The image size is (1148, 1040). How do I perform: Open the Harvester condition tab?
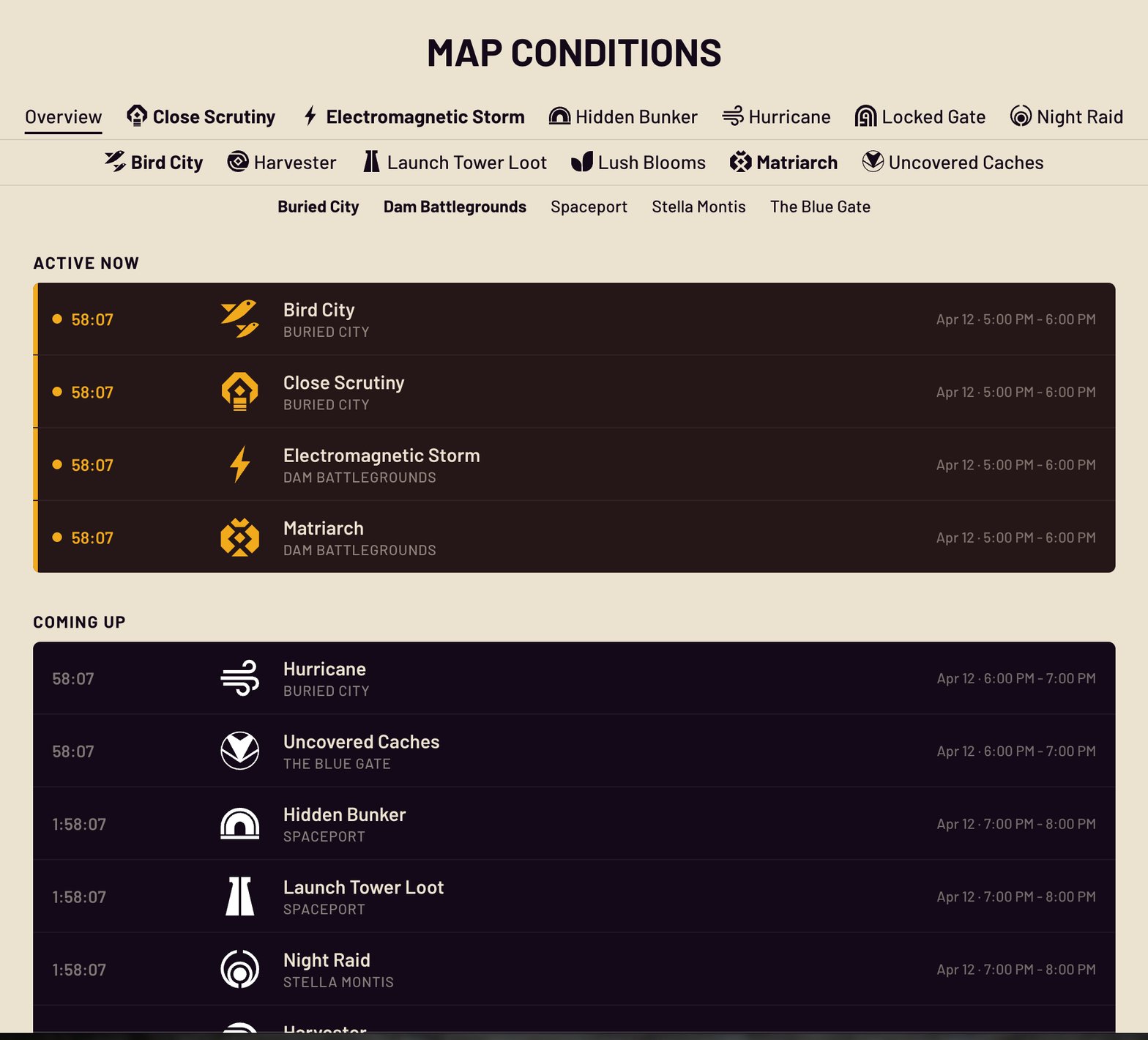(x=282, y=163)
